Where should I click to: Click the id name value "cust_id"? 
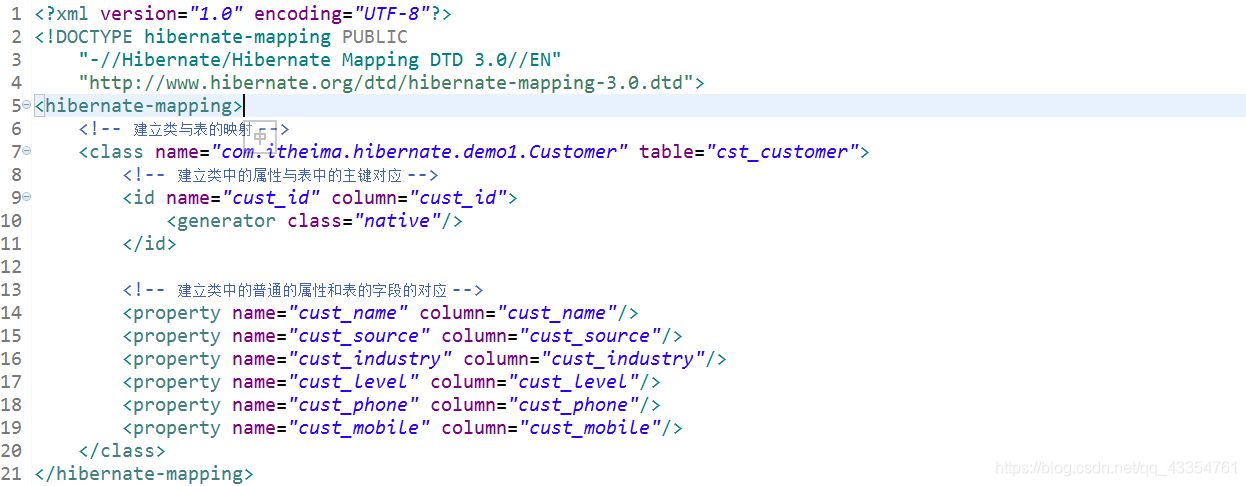(271, 198)
